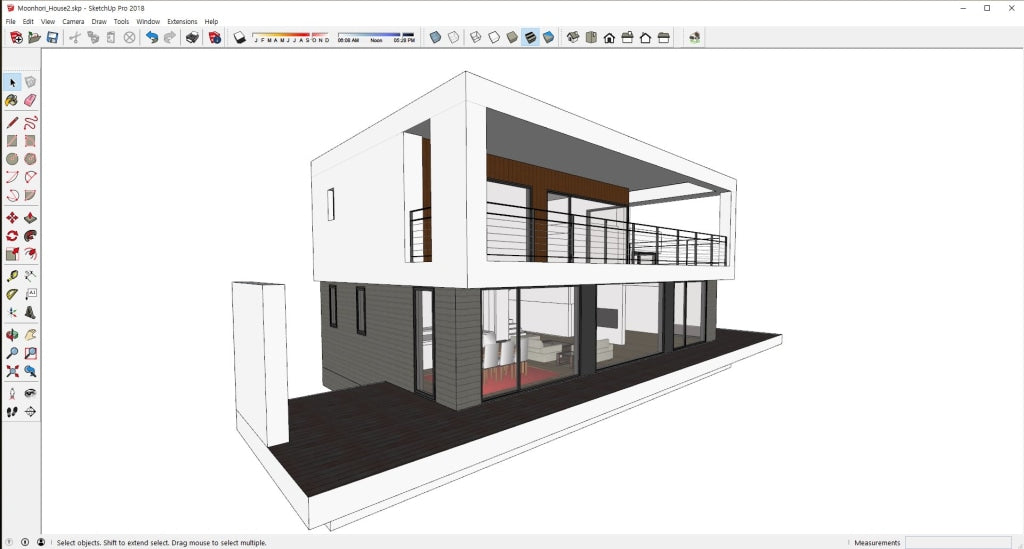
Task: Toggle X-Ray face style
Action: coord(435,38)
